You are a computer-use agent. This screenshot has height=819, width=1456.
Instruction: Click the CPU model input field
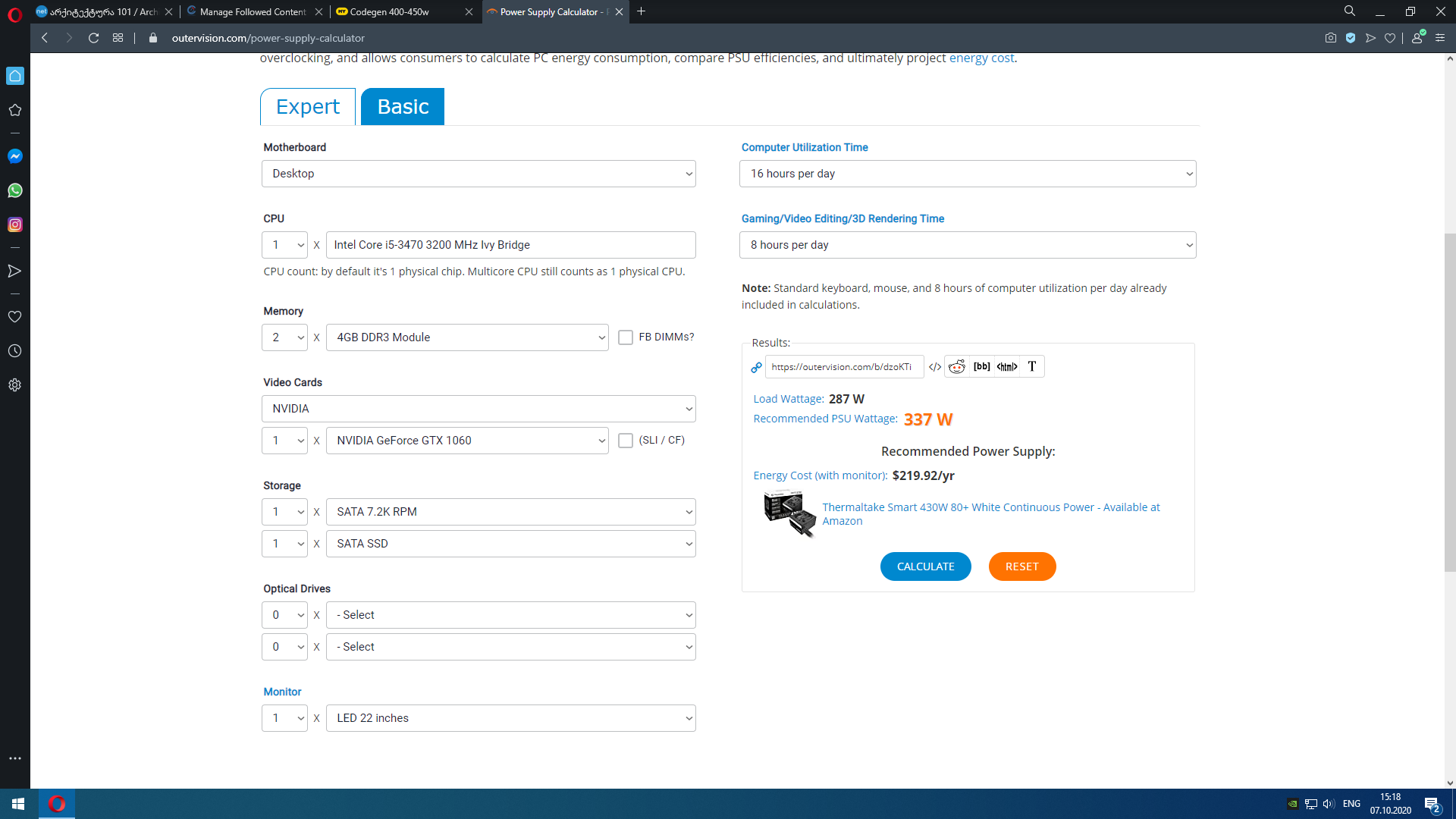(510, 245)
